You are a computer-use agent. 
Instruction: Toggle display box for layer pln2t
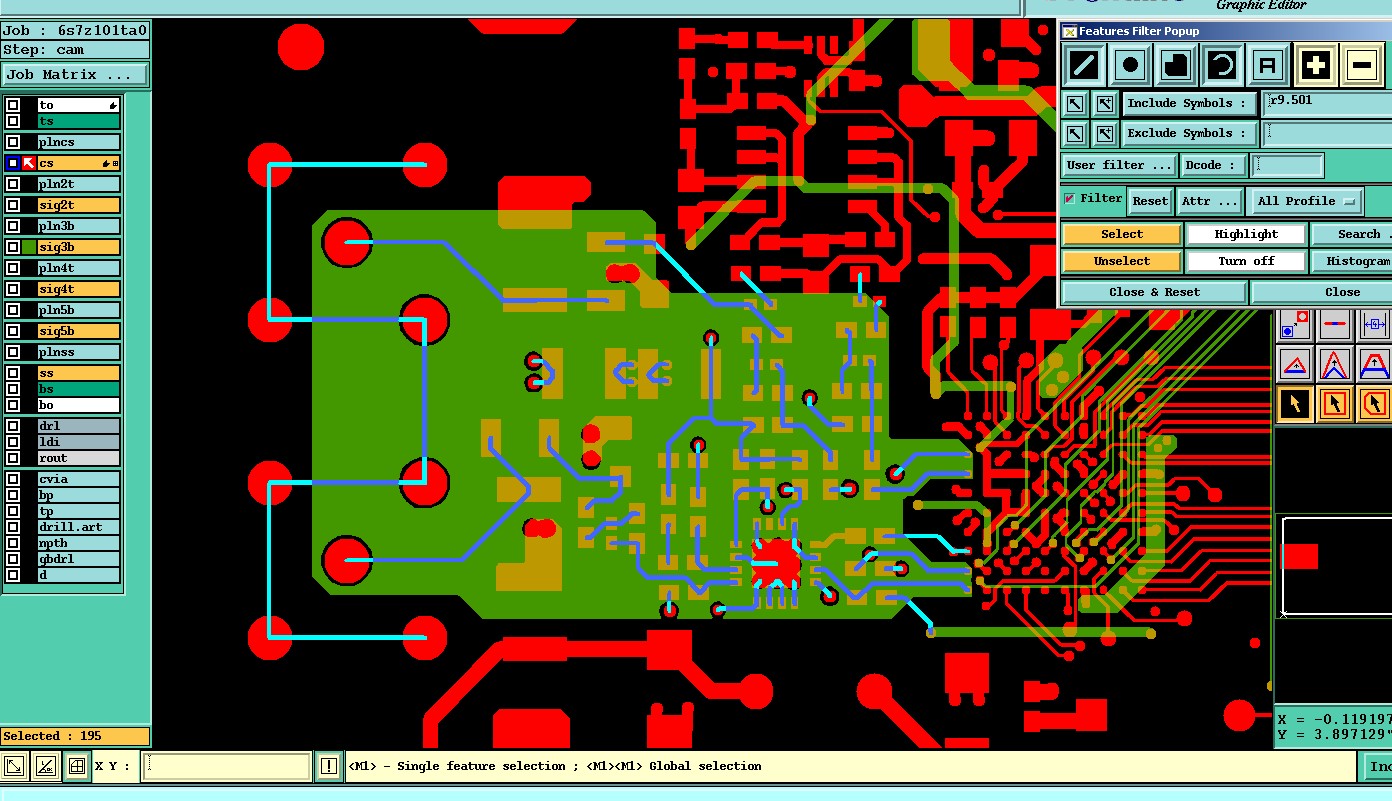[x=13, y=184]
